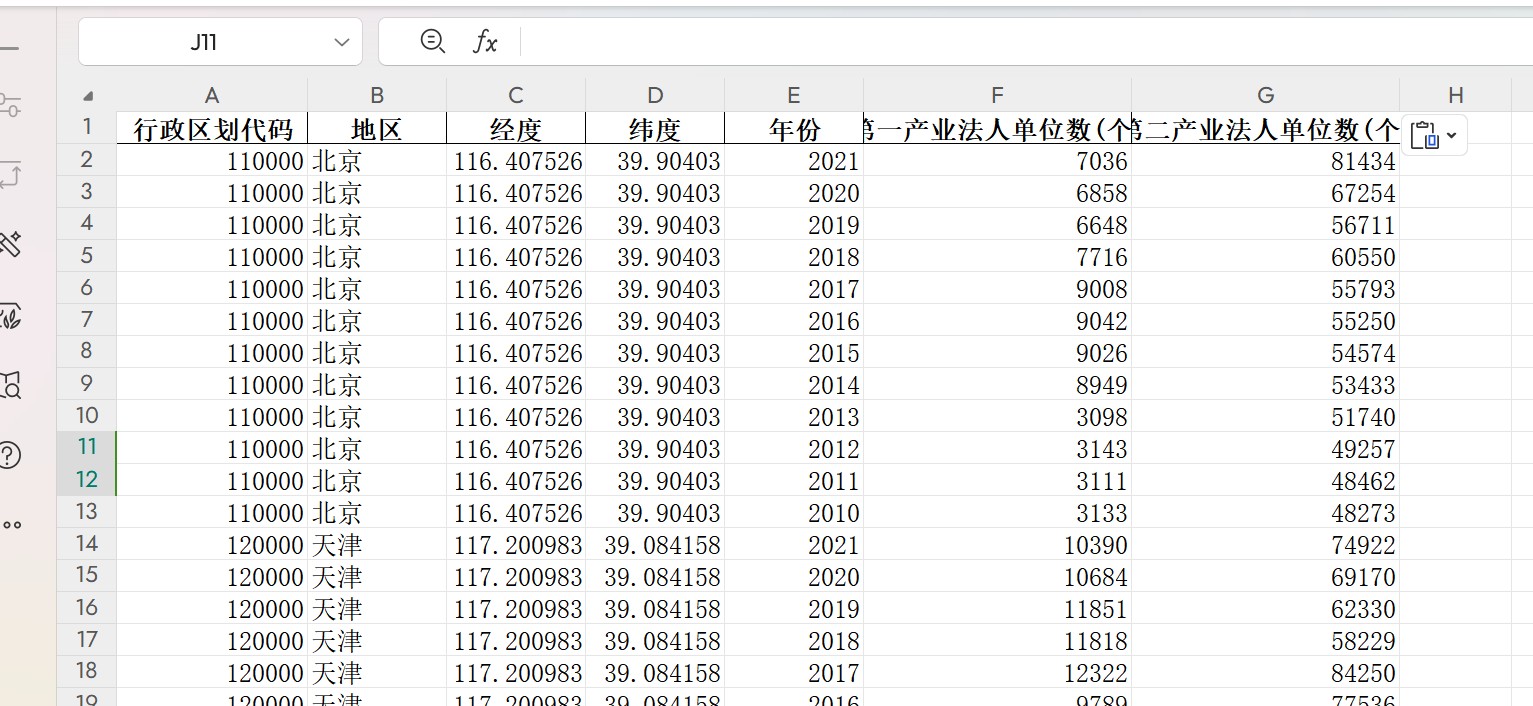Click the magnifier zoom icon in formula bar
1533x706 pixels.
(432, 42)
